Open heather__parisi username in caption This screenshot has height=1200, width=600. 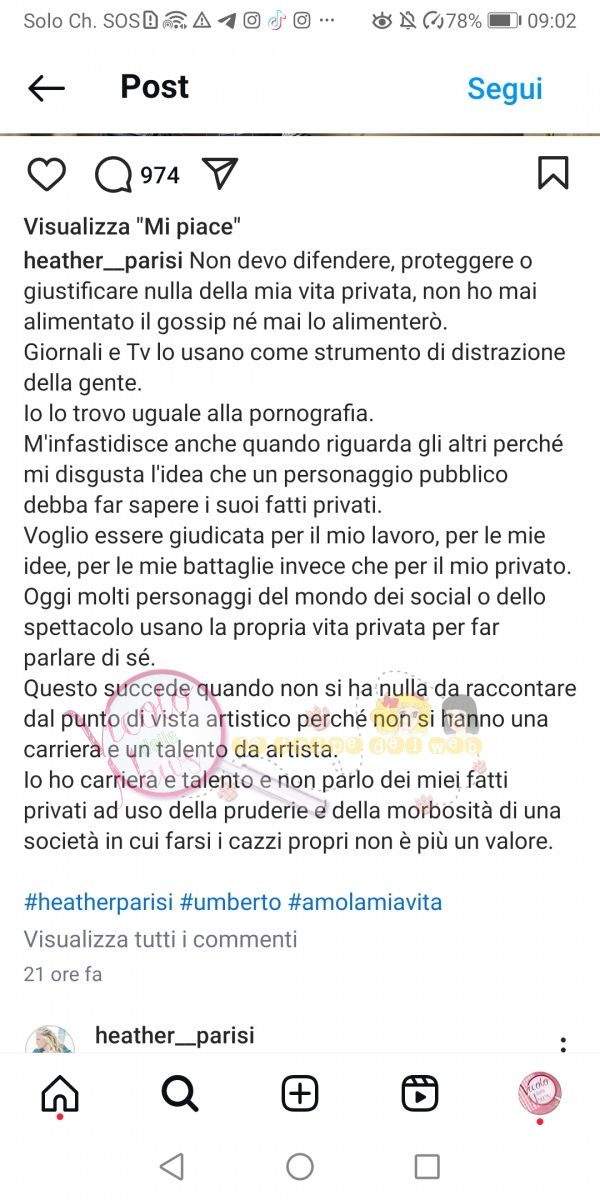pos(103,261)
